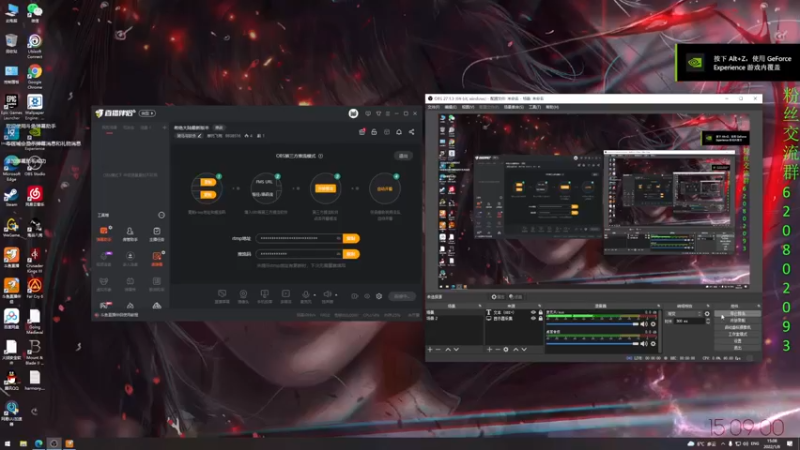Screen dimensions: 800x450
Task: Mute the microphone channel in OBS mixer
Action: click(x=644, y=324)
